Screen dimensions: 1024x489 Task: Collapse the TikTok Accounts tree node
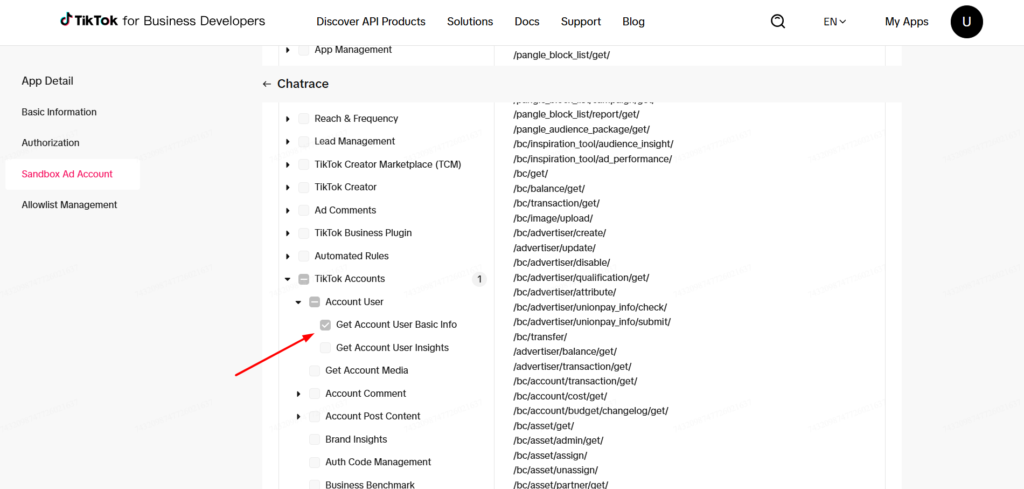click(288, 279)
